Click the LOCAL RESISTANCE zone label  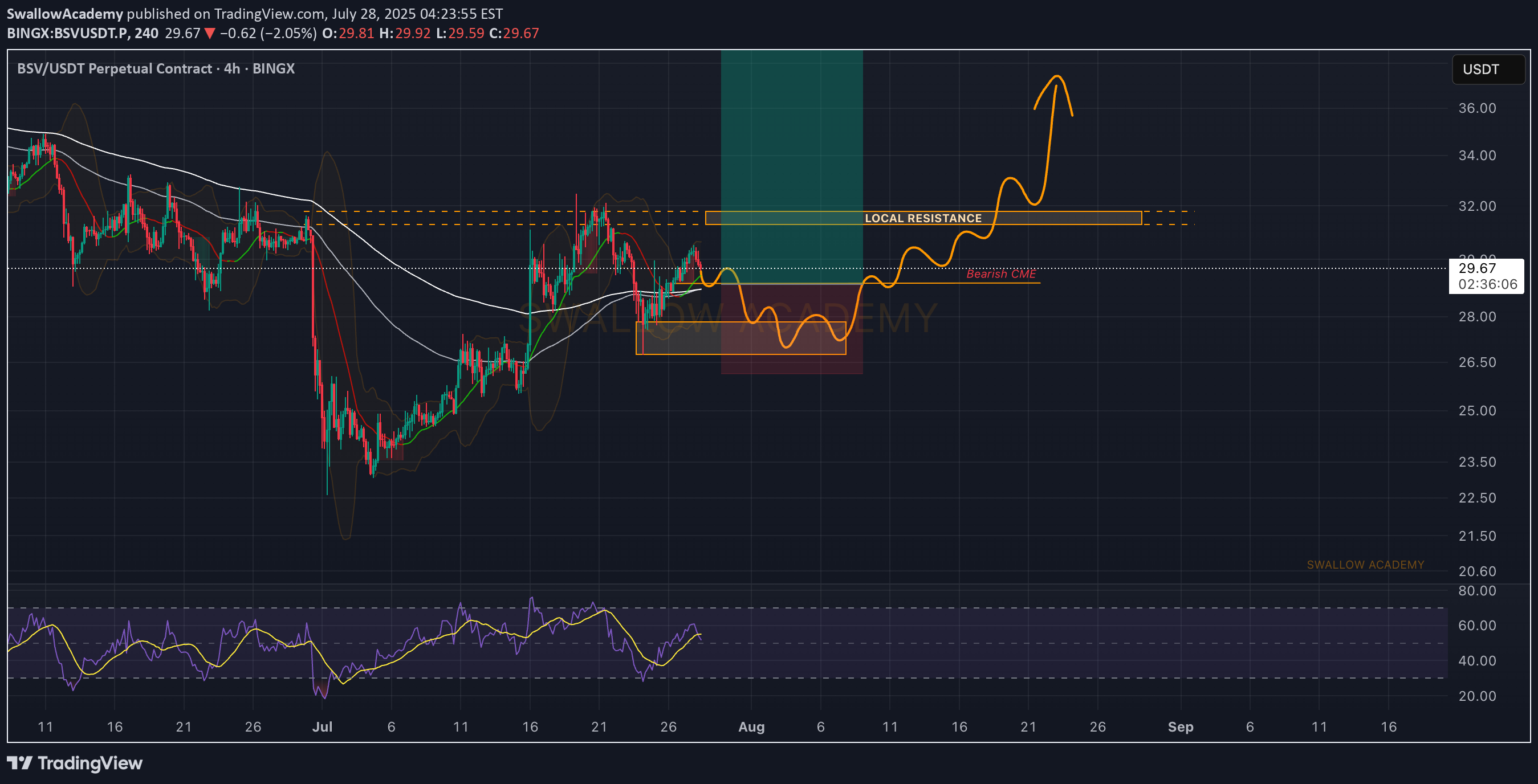click(923, 218)
